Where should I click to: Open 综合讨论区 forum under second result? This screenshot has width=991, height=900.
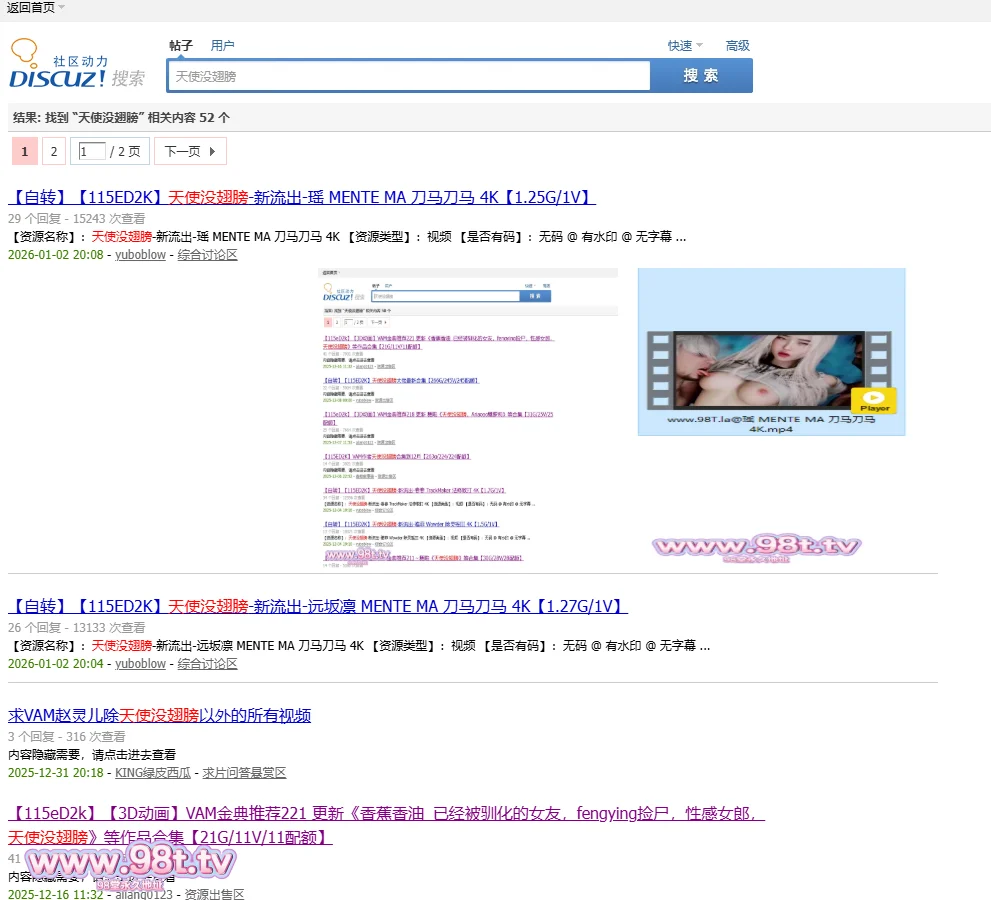tap(208, 664)
